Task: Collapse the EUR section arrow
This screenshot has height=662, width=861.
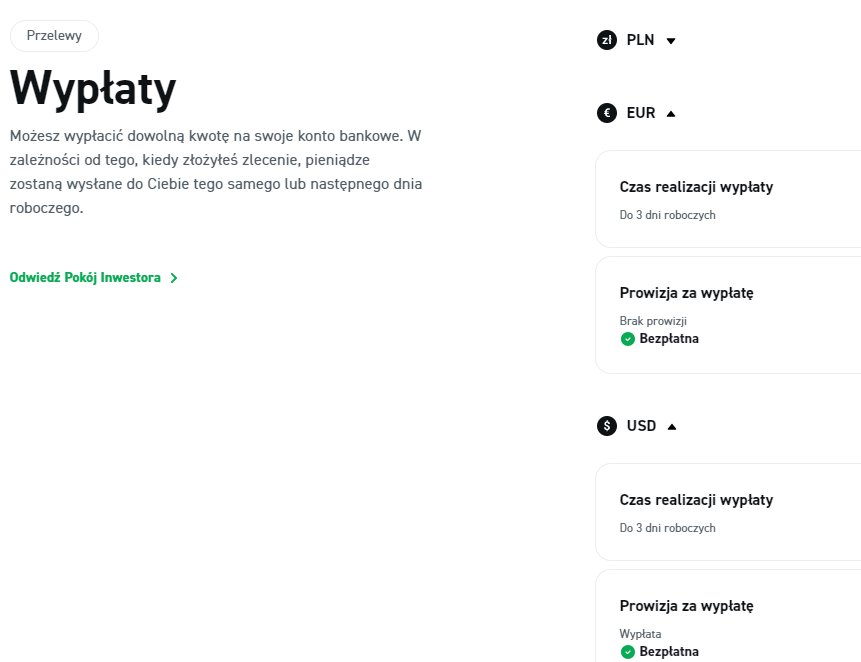Action: click(x=671, y=113)
